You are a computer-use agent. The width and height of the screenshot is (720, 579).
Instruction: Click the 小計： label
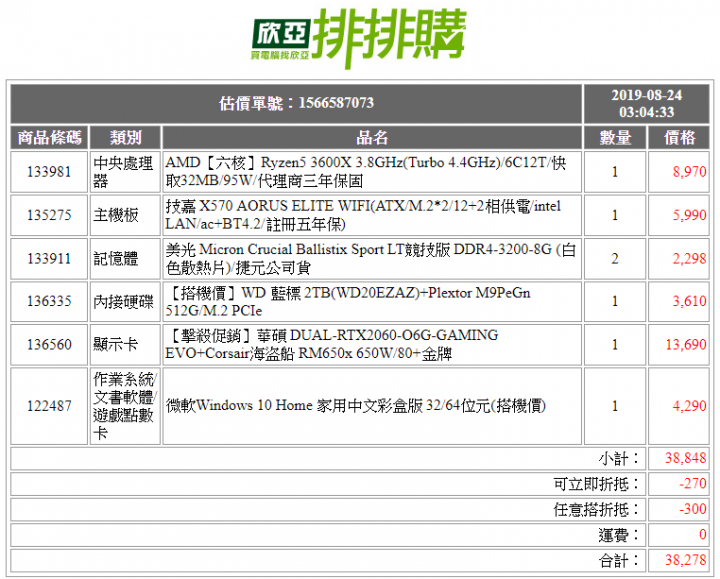pyautogui.click(x=619, y=458)
